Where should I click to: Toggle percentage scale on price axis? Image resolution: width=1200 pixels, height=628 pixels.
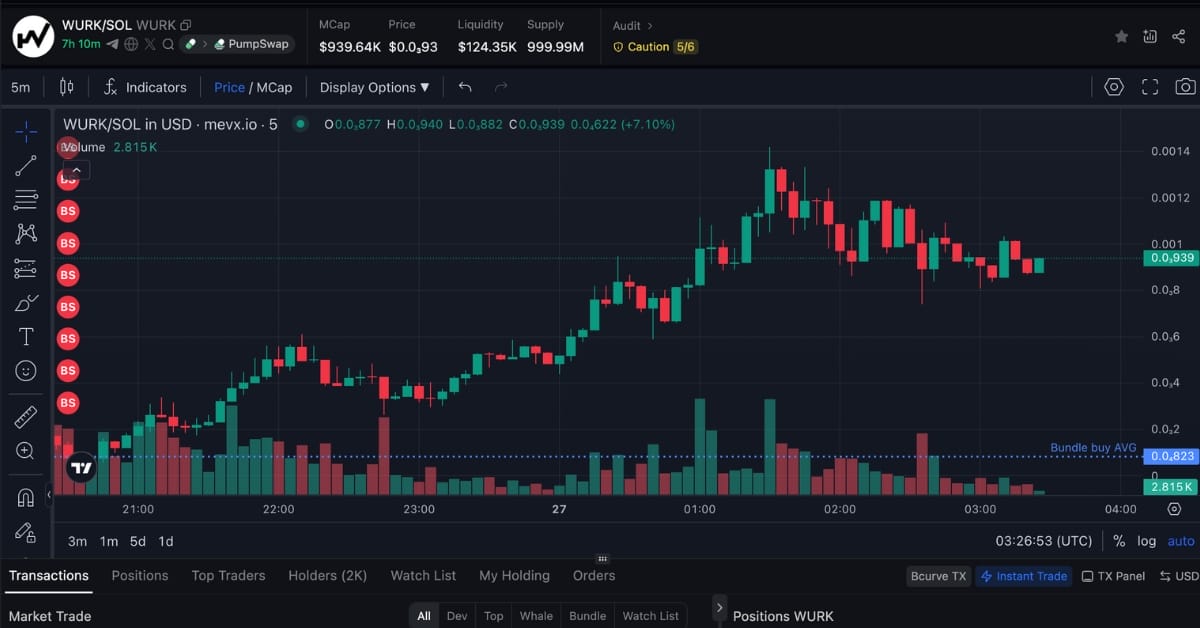point(1119,541)
